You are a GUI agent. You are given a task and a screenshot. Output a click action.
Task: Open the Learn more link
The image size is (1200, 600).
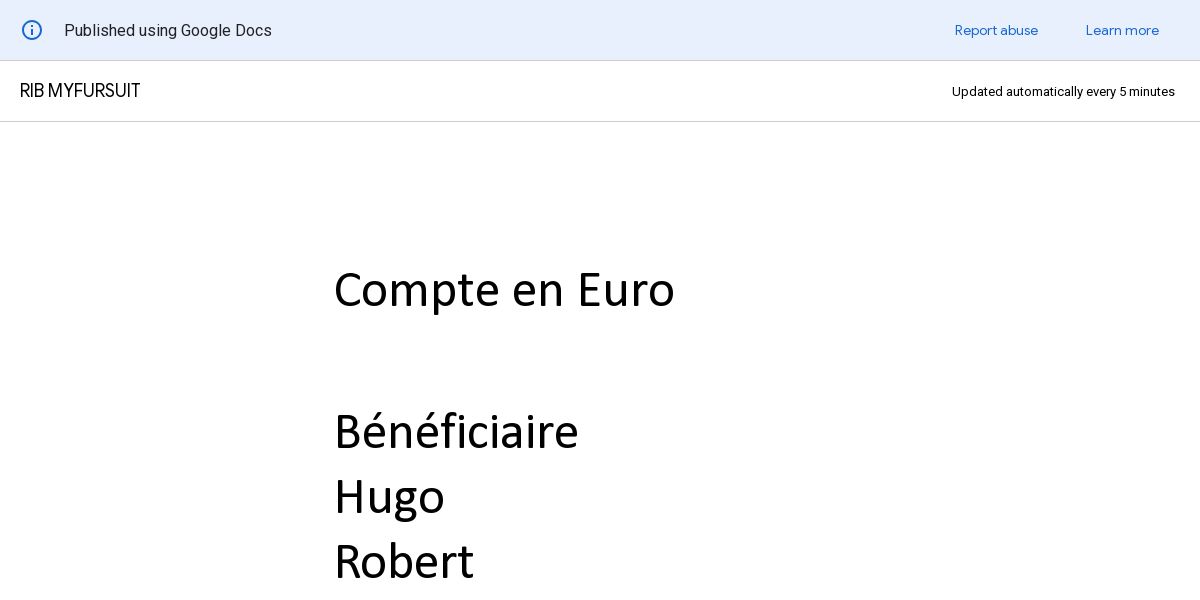pos(1122,30)
